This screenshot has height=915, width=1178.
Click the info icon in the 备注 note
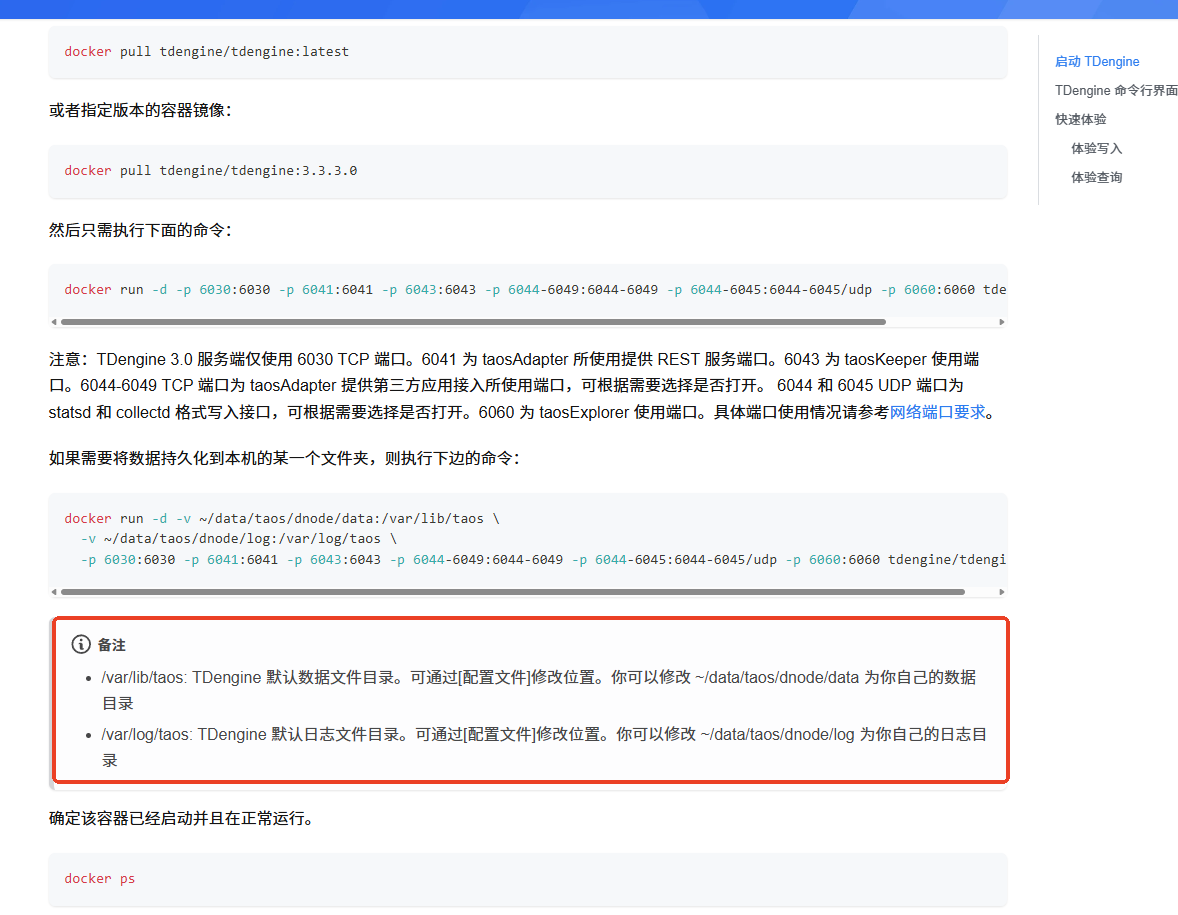(80, 644)
